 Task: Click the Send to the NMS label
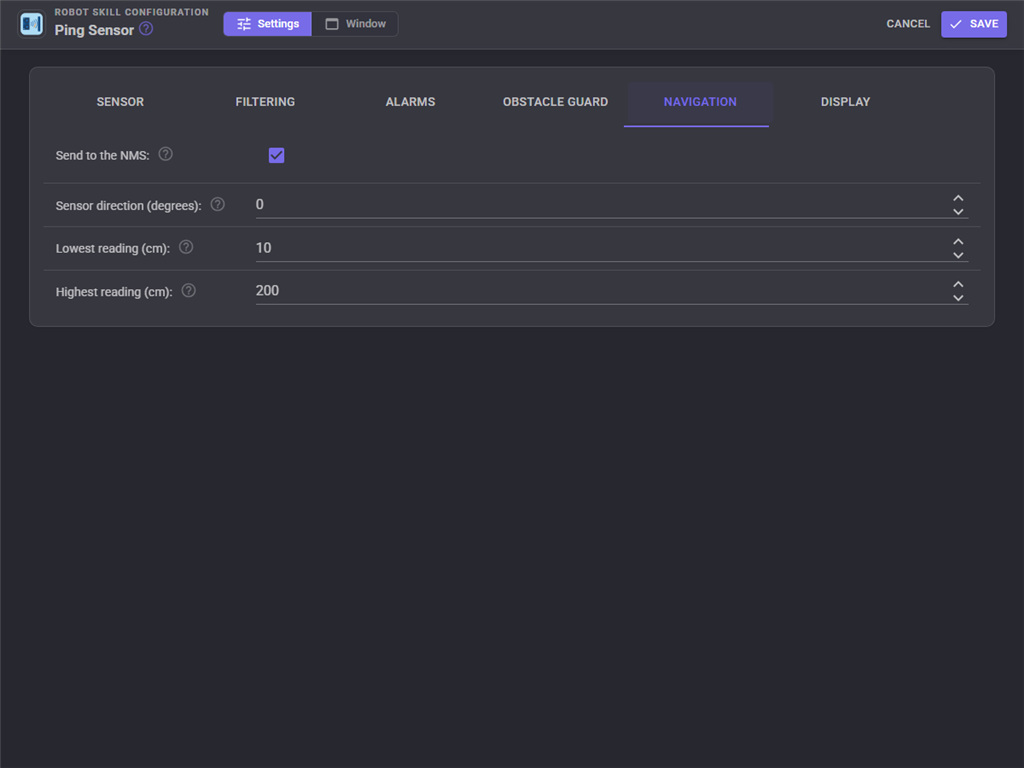pos(103,155)
